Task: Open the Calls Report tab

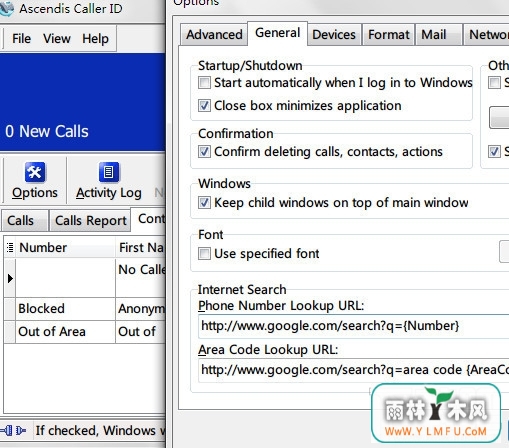Action: click(x=91, y=220)
